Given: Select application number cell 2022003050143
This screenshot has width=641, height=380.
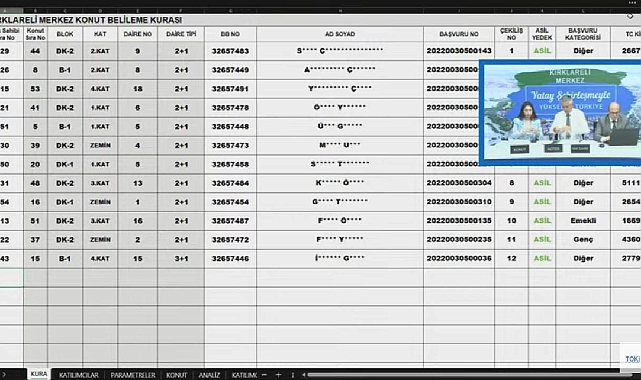Looking at the screenshot, I should tap(459, 51).
